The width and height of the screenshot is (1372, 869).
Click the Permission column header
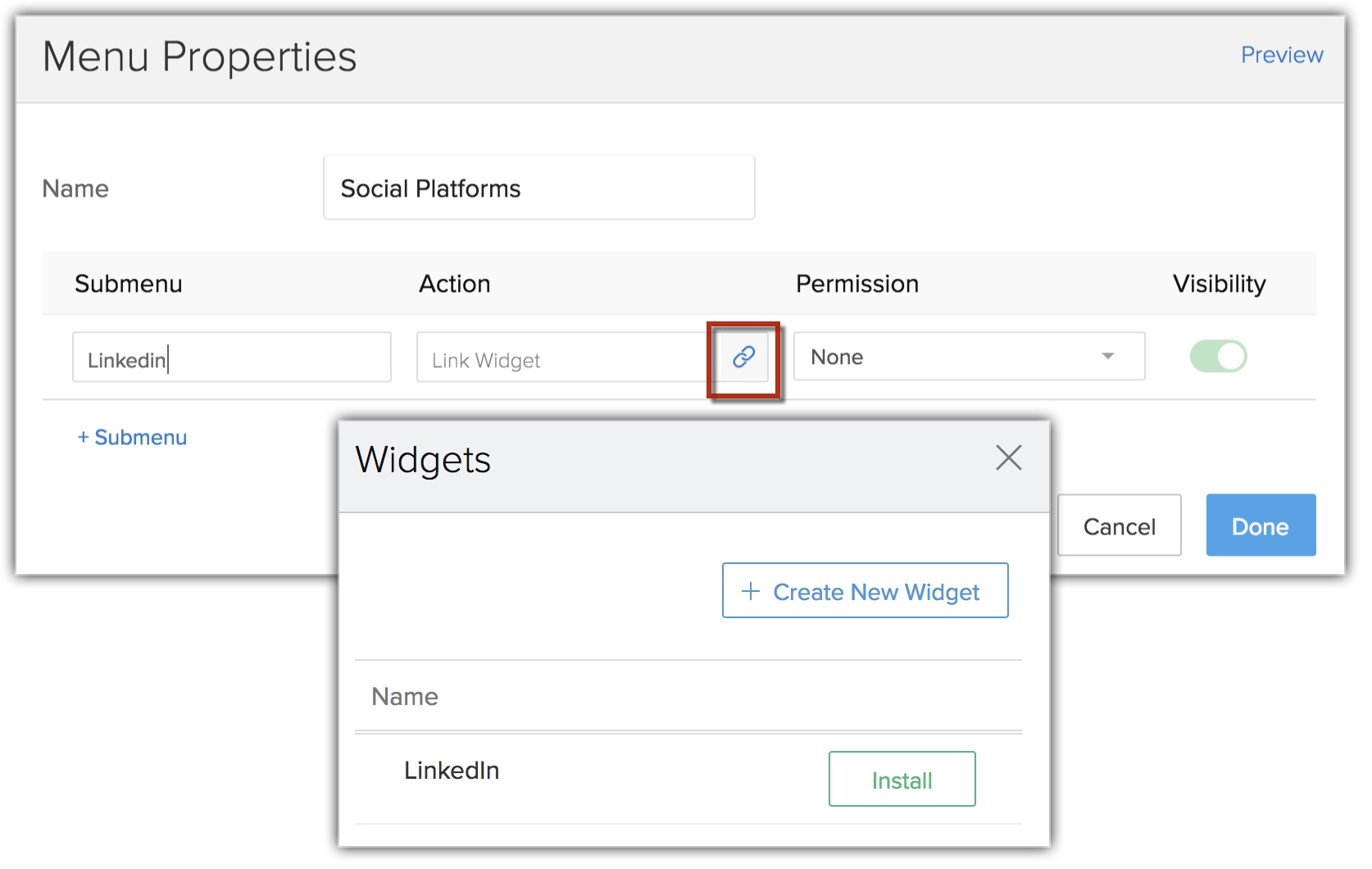pyautogui.click(x=857, y=284)
